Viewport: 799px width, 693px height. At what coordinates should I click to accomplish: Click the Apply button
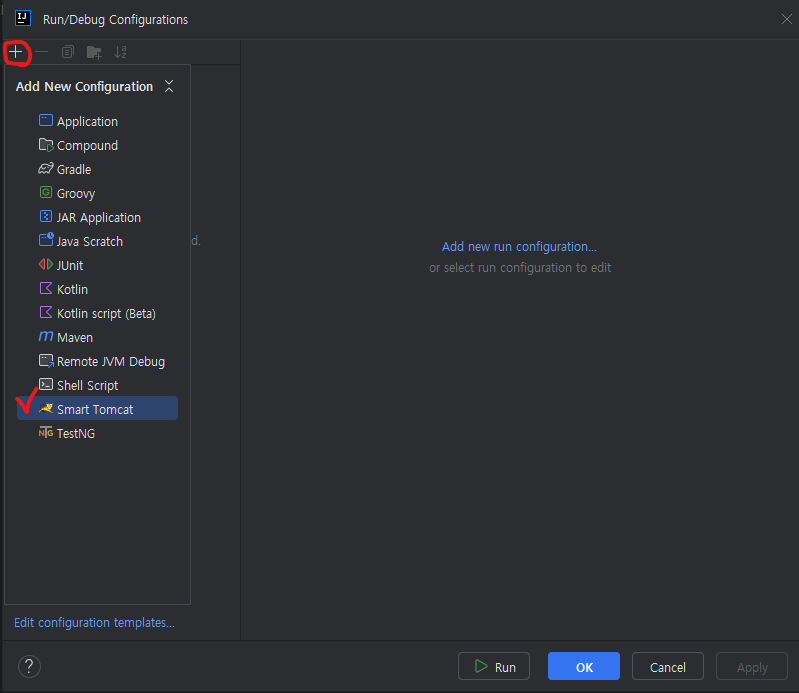[752, 667]
